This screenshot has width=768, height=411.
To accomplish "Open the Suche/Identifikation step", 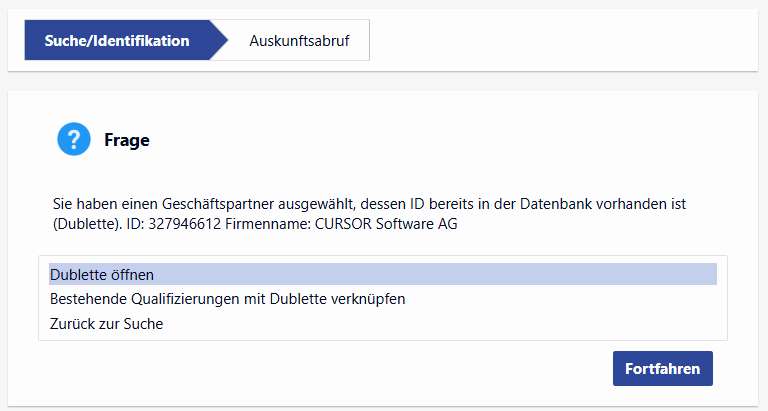I will (x=117, y=41).
